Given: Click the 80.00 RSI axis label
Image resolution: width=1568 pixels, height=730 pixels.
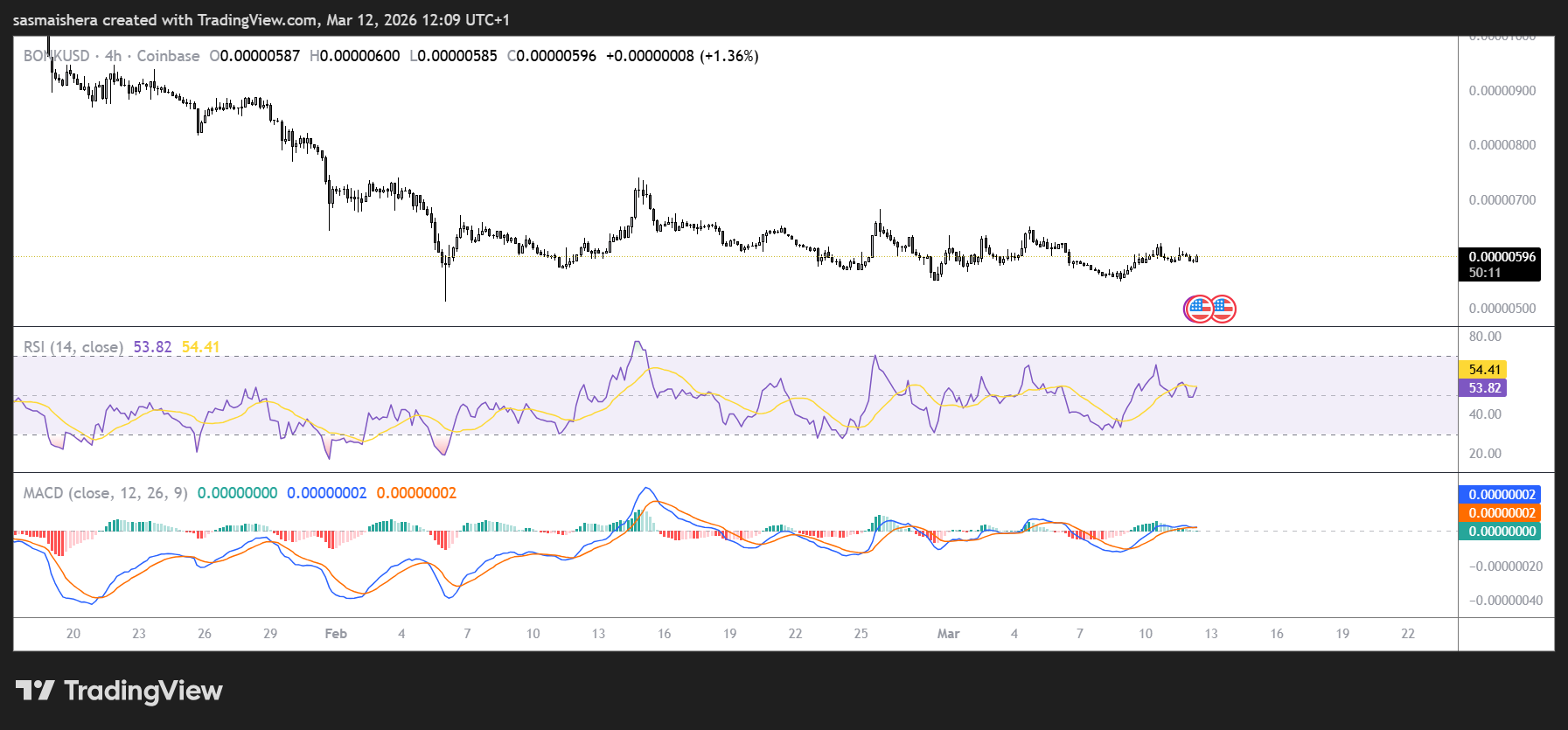Looking at the screenshot, I should tap(1485, 337).
